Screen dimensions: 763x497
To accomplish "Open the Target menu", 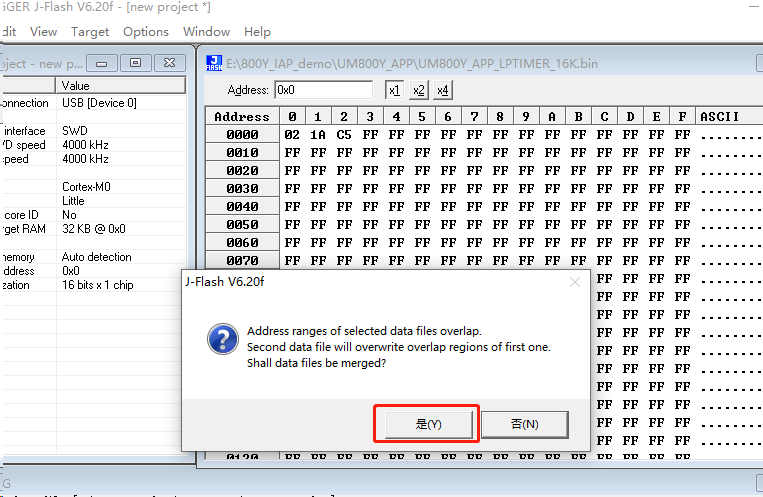I will (x=90, y=31).
